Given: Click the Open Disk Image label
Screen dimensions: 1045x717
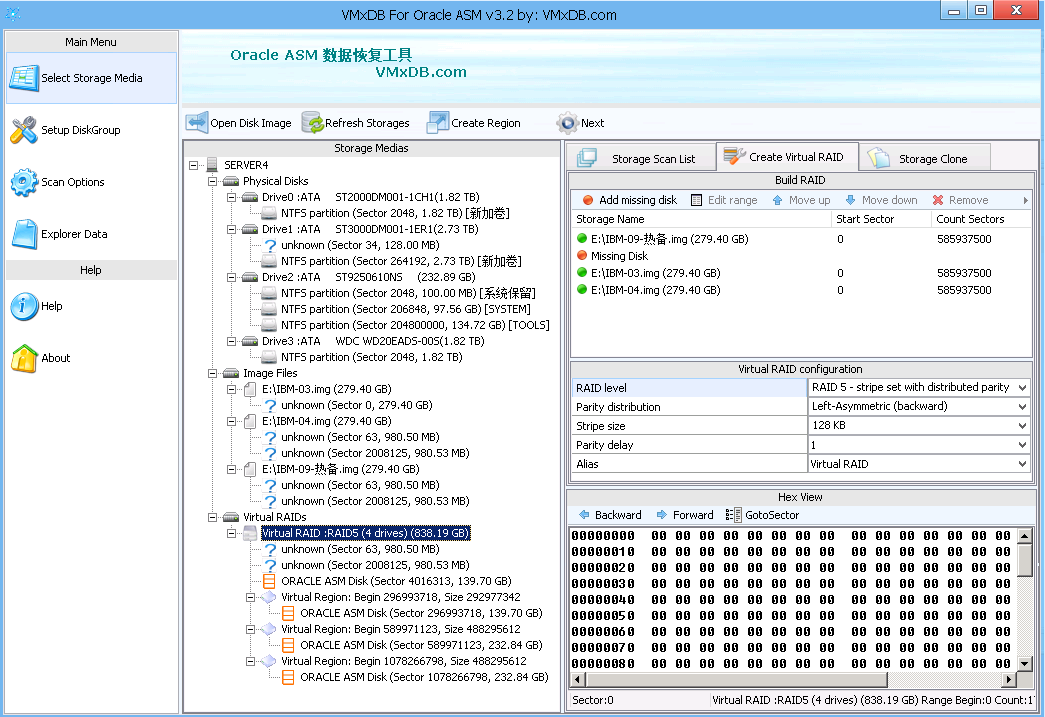Looking at the screenshot, I should pos(251,123).
